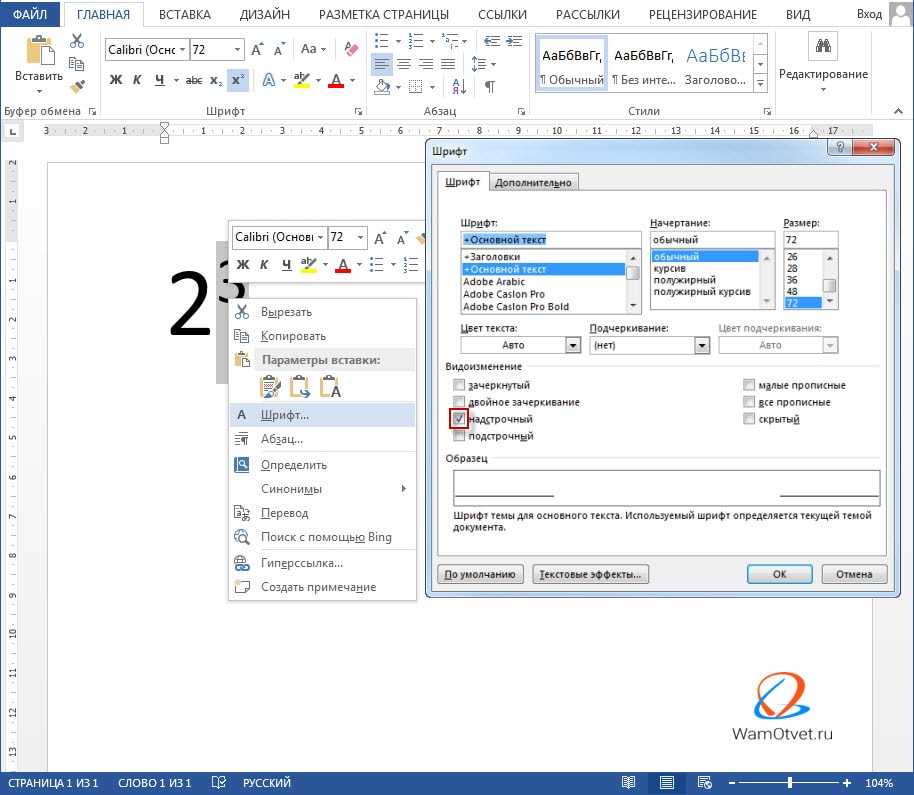Click the Format Painter brush icon
This screenshot has width=914, height=795.
pos(78,87)
